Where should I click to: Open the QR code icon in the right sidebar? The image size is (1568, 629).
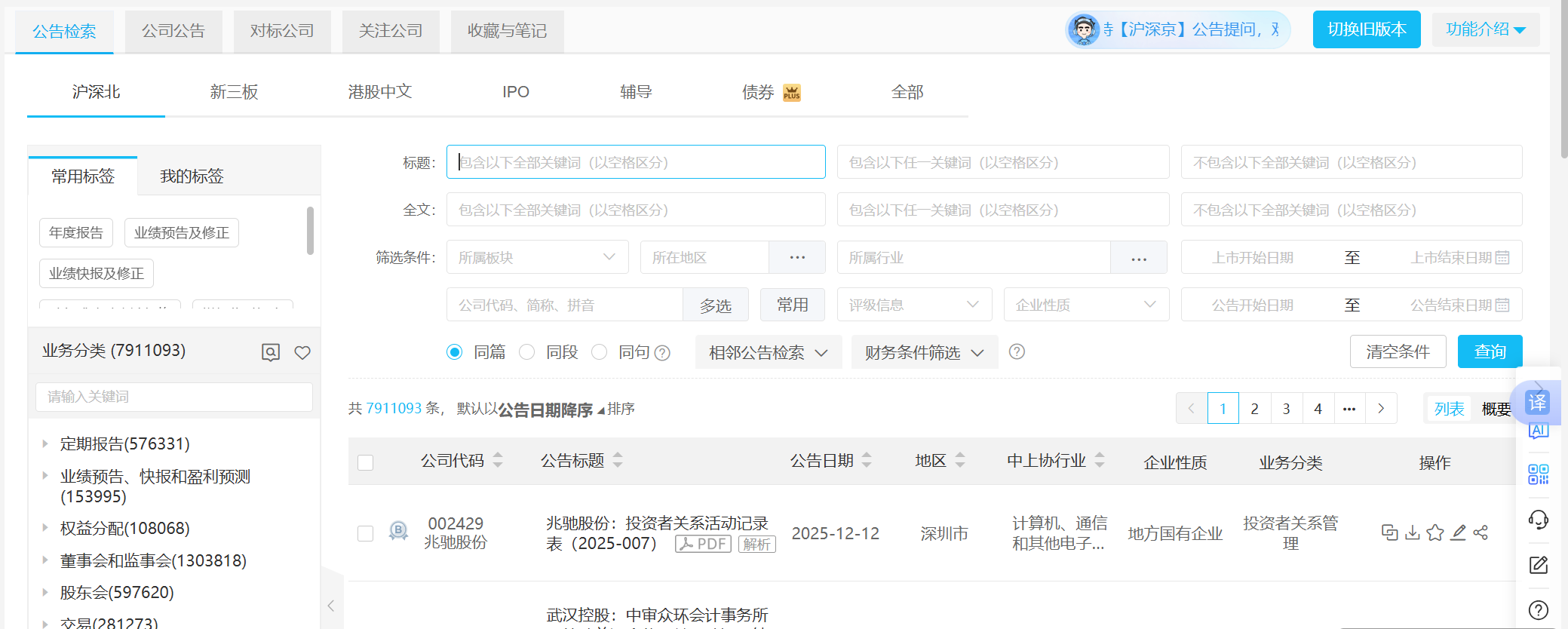coord(1538,474)
